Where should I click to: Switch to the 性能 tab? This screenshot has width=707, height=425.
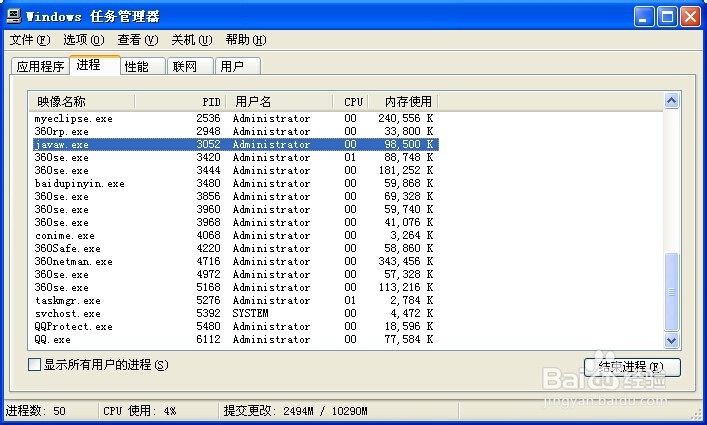point(142,67)
